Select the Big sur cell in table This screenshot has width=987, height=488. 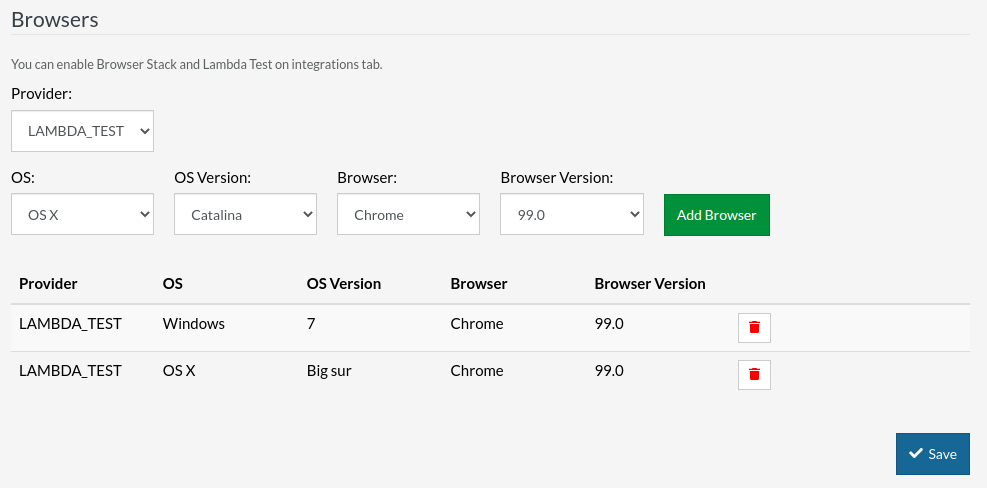(x=329, y=371)
